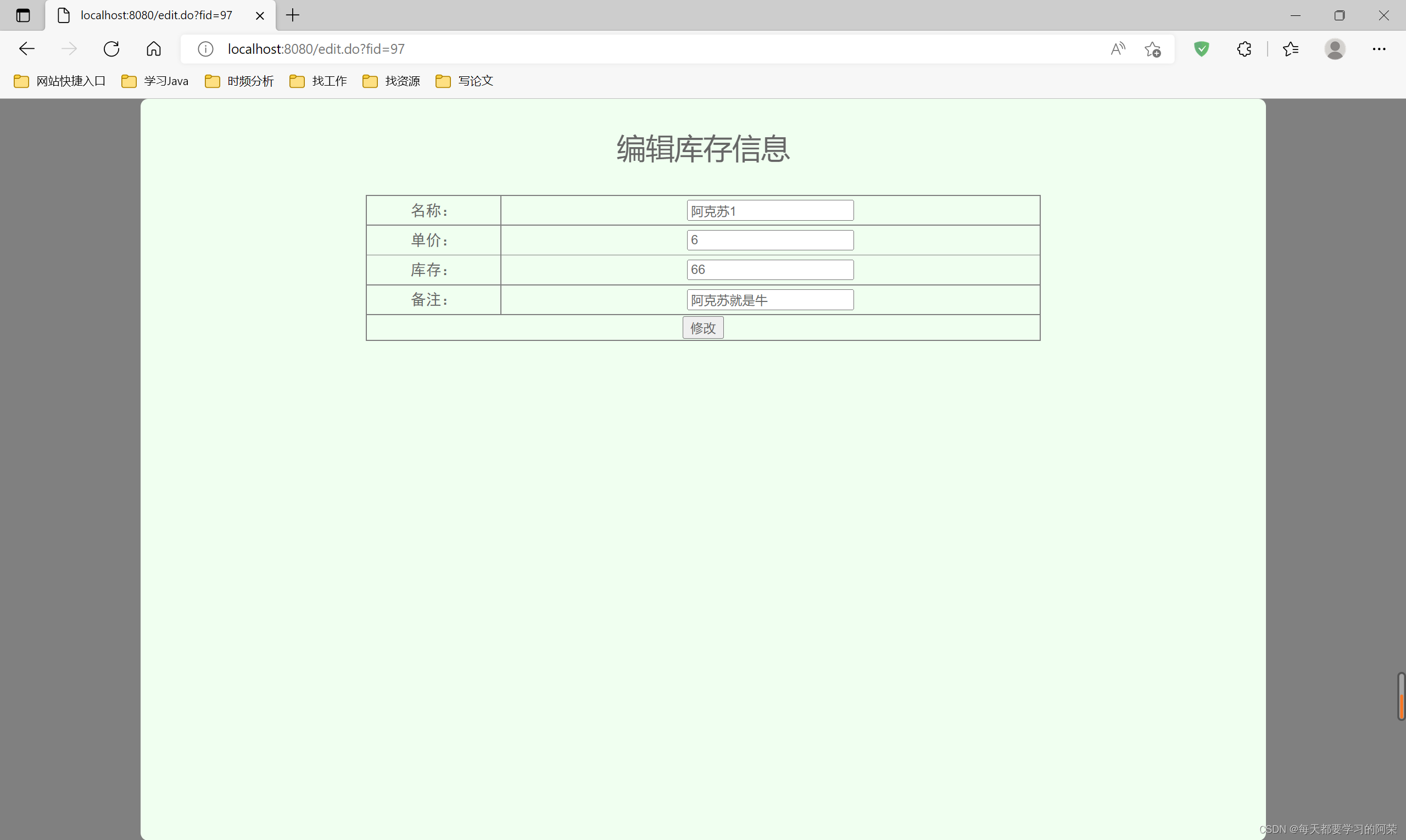Open the Favorites list icon

click(x=1291, y=49)
